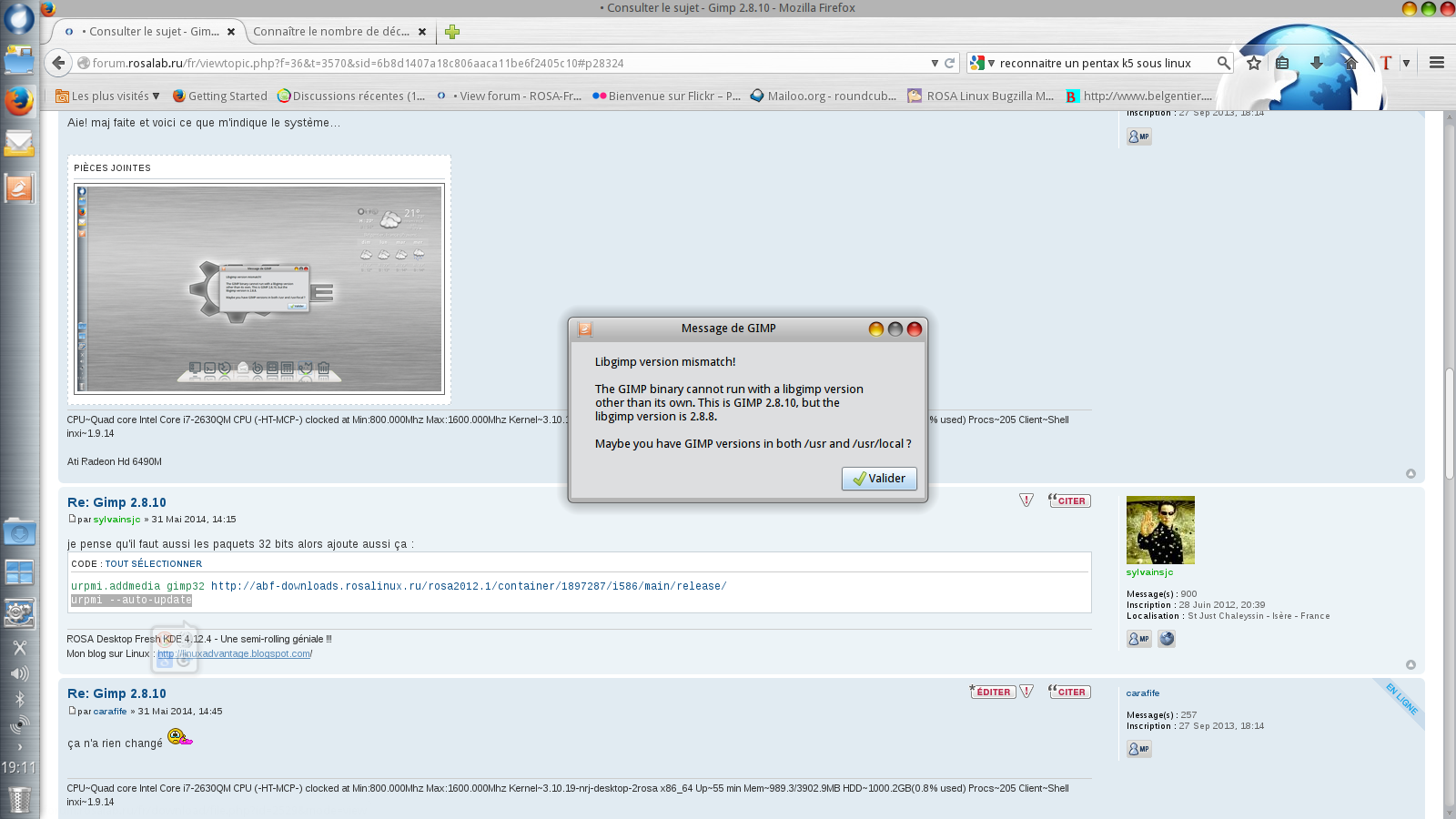
Task: Click the 19:11 clock in dock
Action: [18, 768]
